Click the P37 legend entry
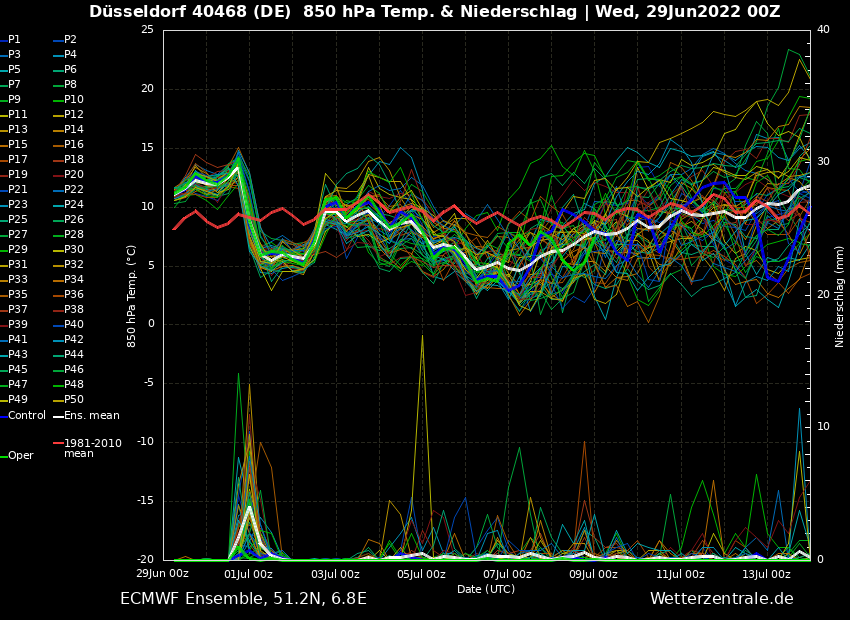 coord(18,309)
